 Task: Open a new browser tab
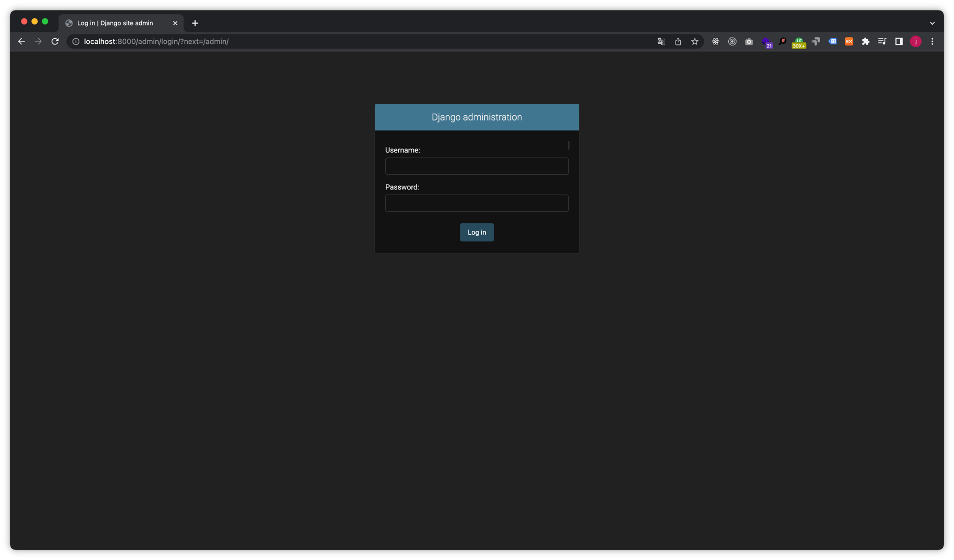tap(195, 23)
